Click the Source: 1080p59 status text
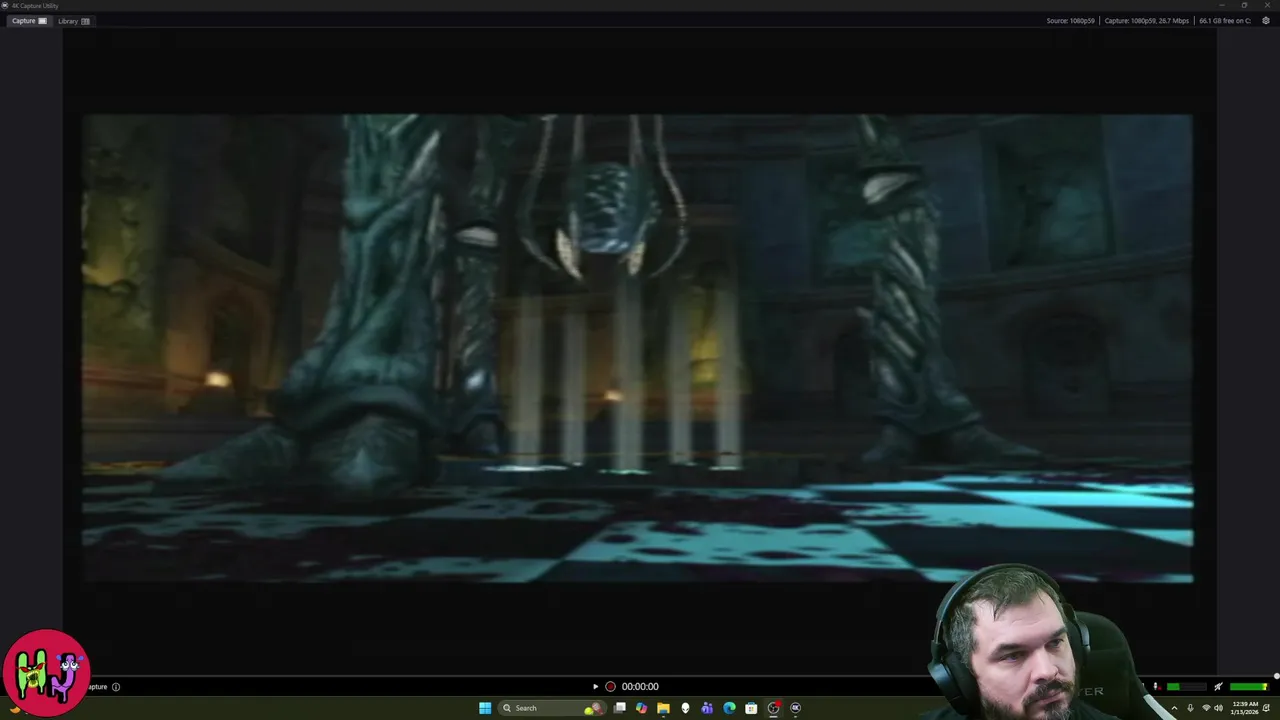The width and height of the screenshot is (1280, 720). click(1071, 21)
